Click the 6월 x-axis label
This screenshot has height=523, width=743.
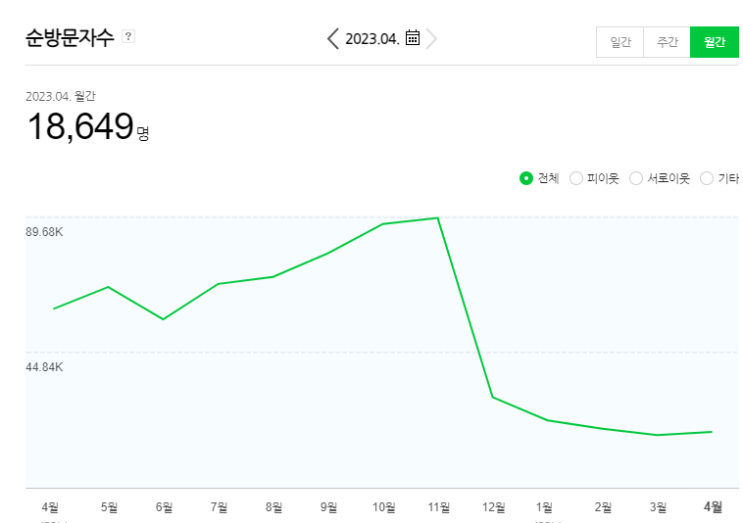click(x=164, y=507)
